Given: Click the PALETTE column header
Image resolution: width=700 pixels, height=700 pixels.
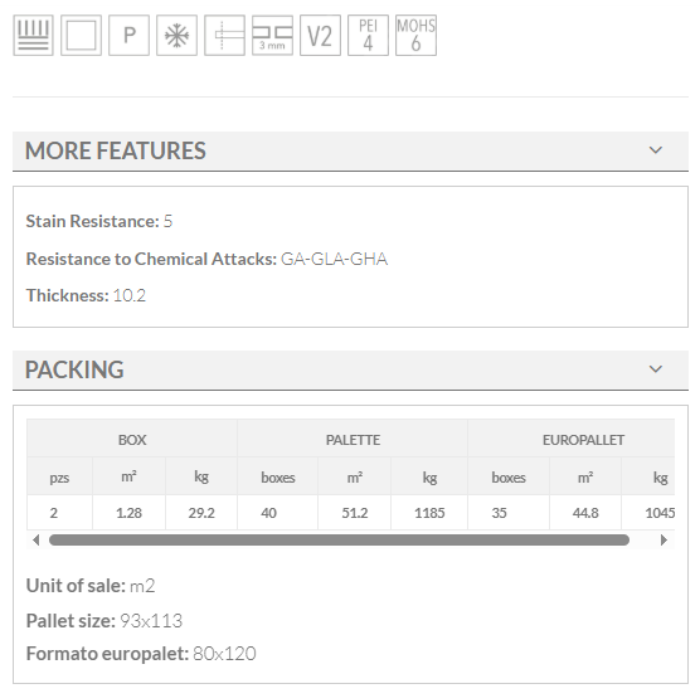Looking at the screenshot, I should (353, 439).
